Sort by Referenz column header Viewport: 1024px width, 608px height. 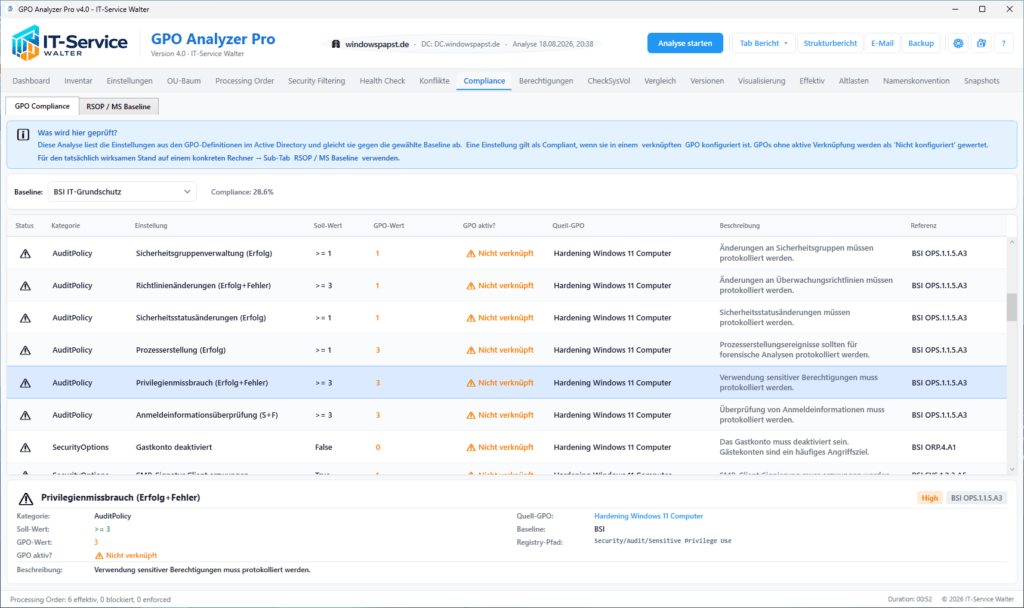click(923, 225)
